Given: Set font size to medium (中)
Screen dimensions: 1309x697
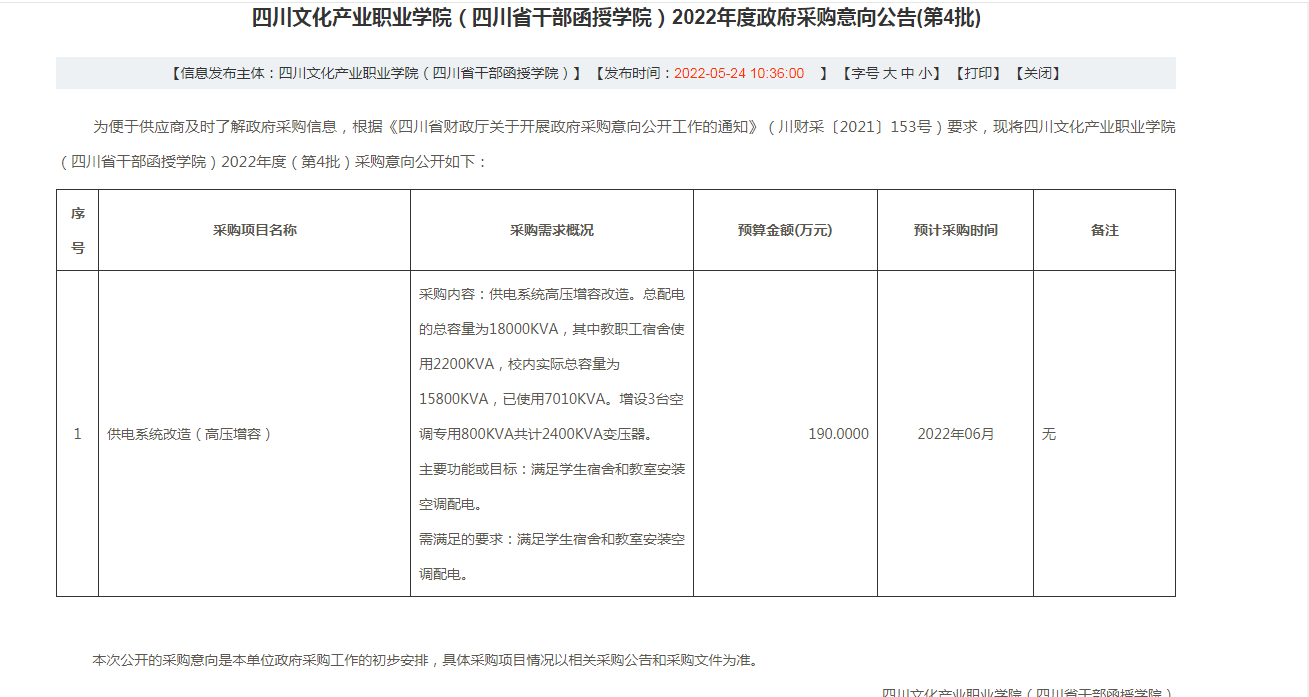Looking at the screenshot, I should click(907, 73).
